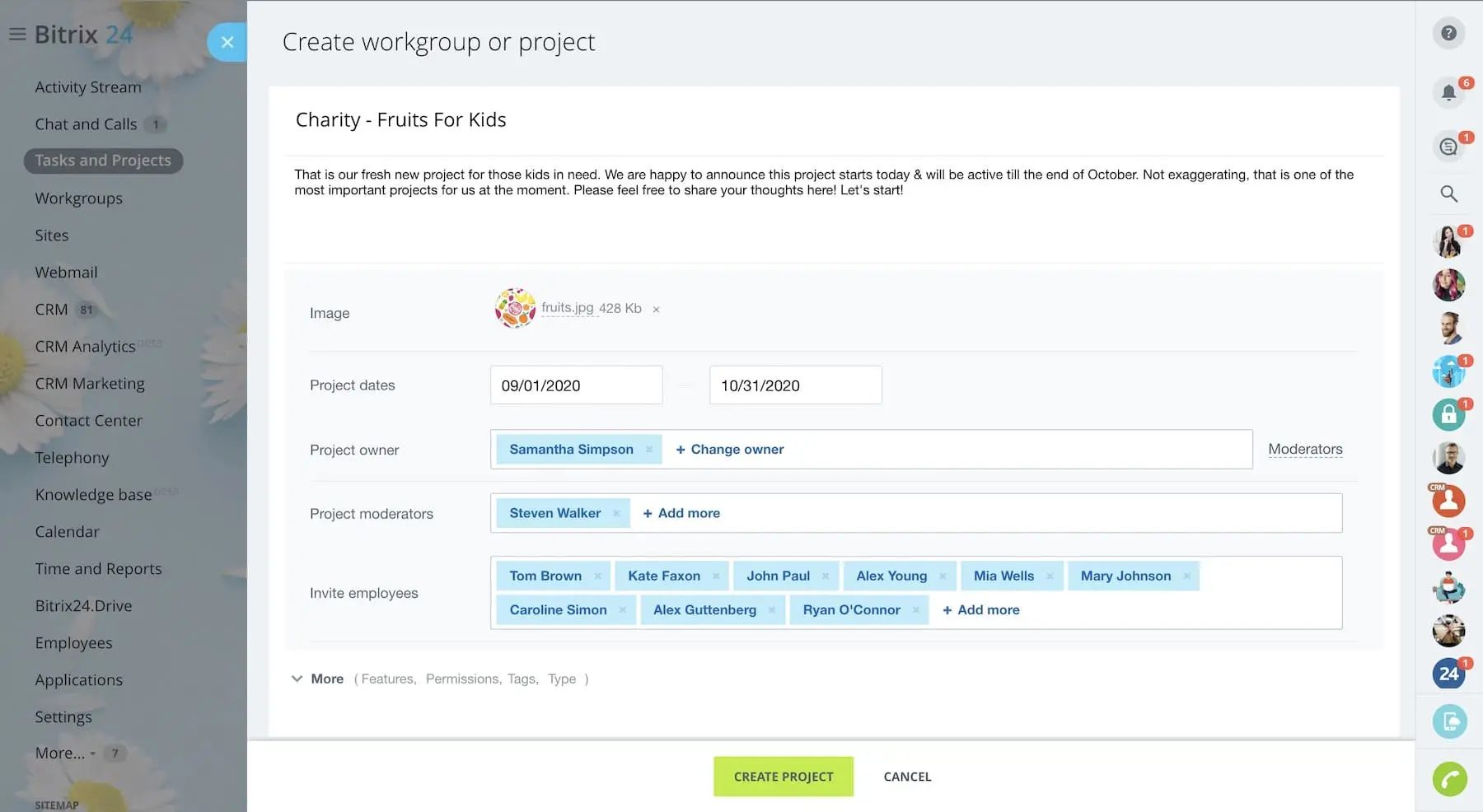Click the hamburger menu icon beside Bitrix
The height and width of the screenshot is (812, 1483).
(x=17, y=35)
